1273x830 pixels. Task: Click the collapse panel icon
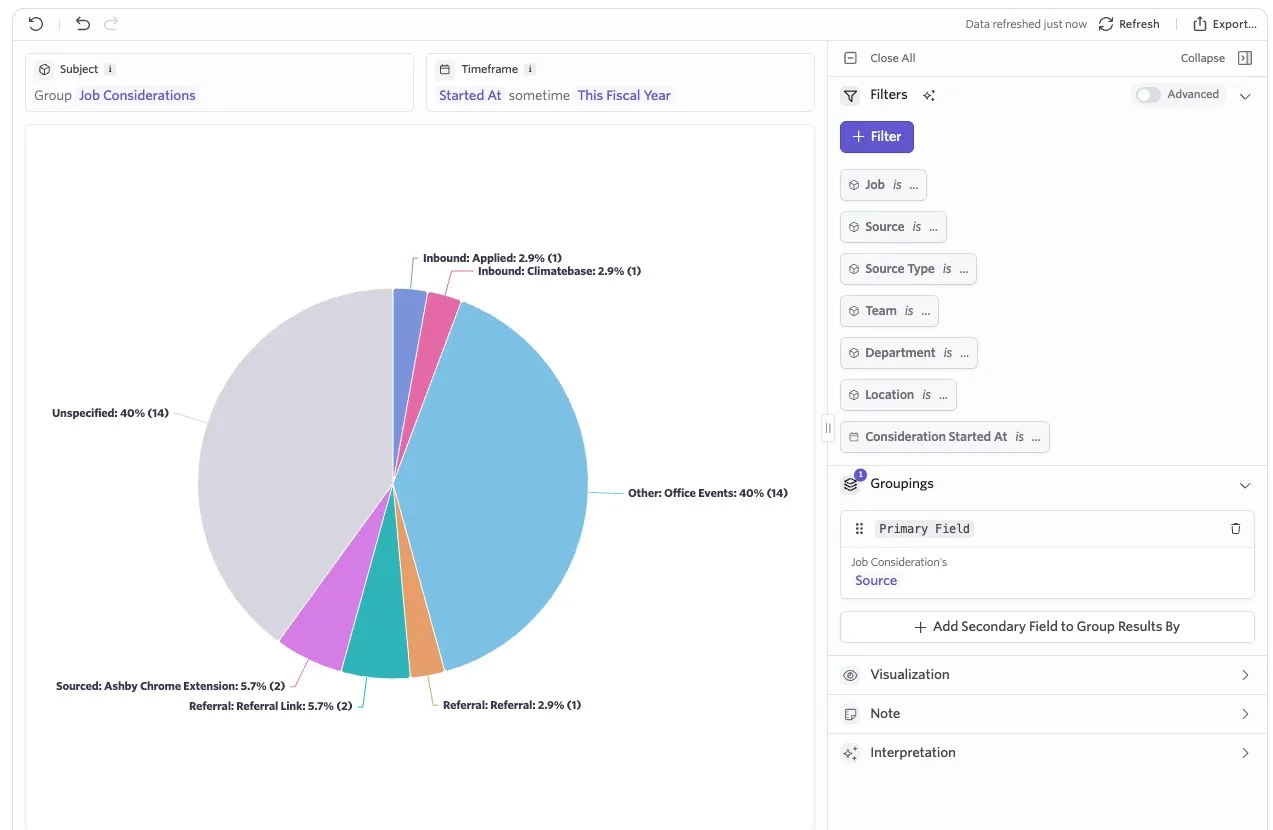click(1245, 58)
